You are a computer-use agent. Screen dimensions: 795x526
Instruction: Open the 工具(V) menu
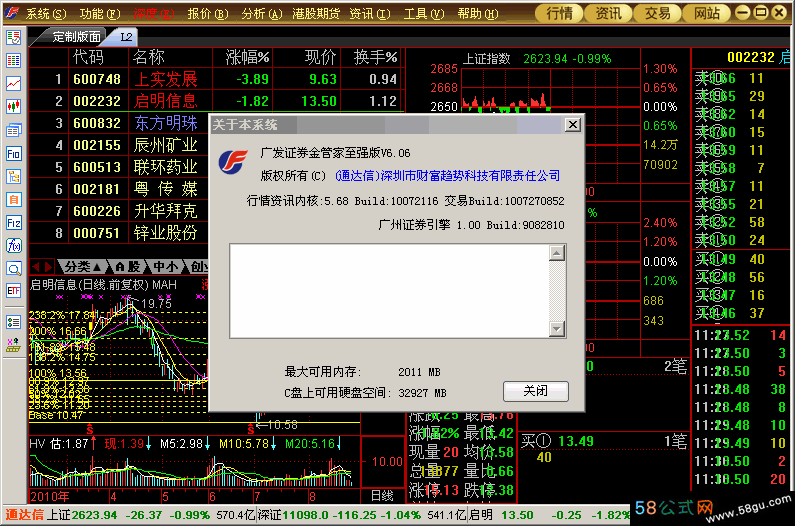[x=424, y=14]
